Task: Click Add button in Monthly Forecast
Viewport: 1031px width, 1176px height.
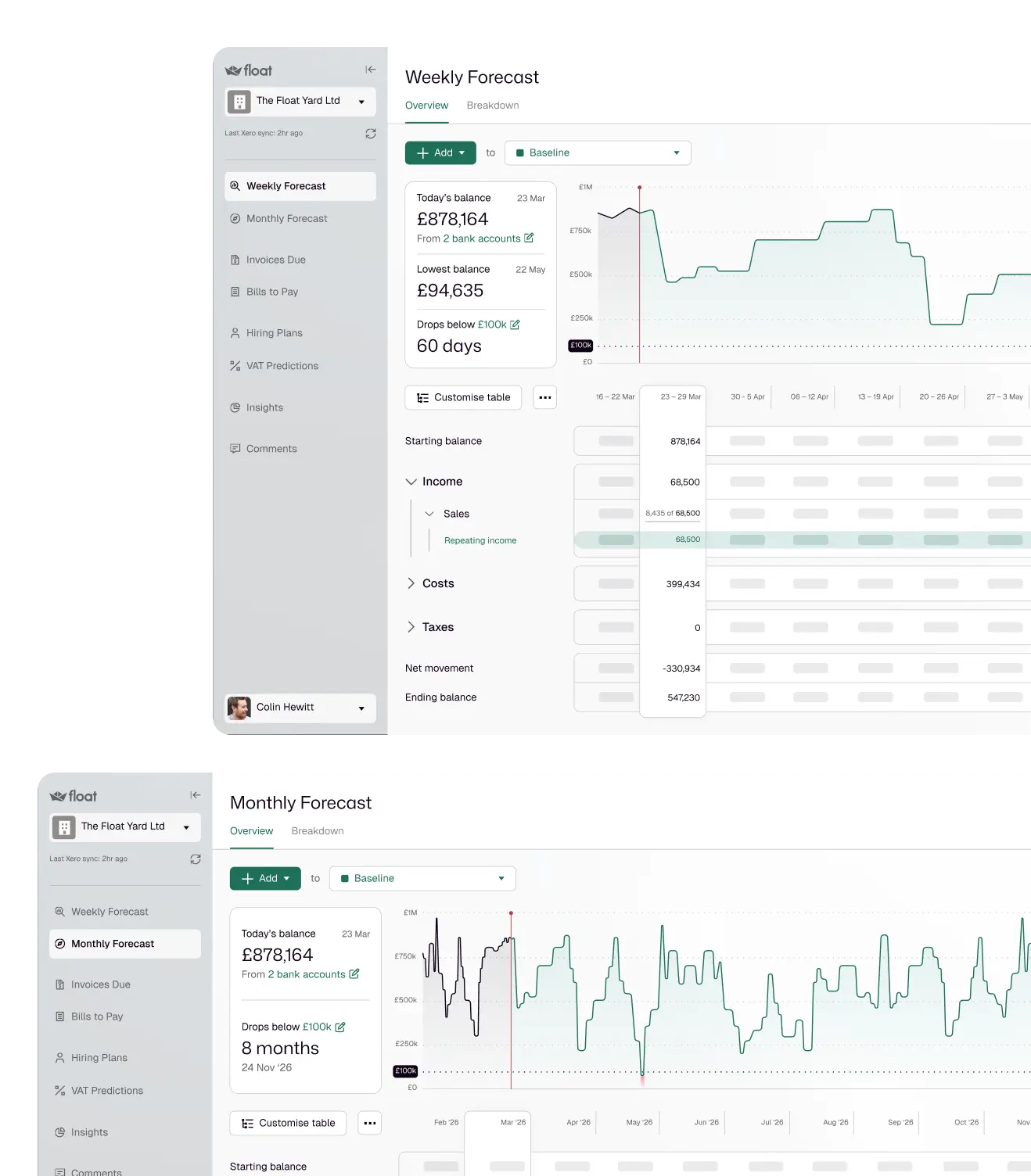Action: click(265, 878)
